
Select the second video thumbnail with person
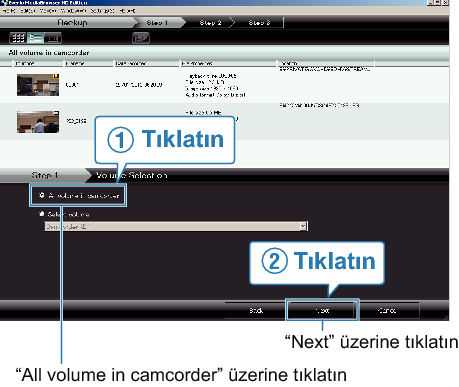pos(38,122)
